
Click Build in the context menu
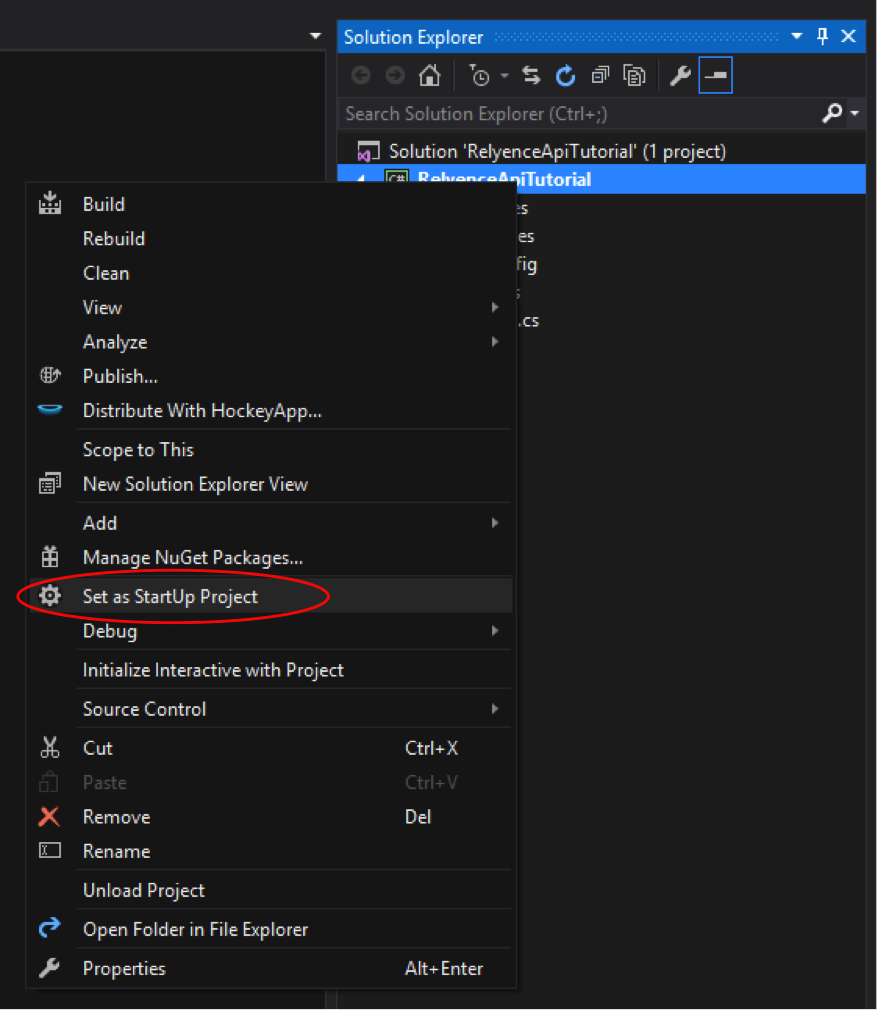coord(104,204)
